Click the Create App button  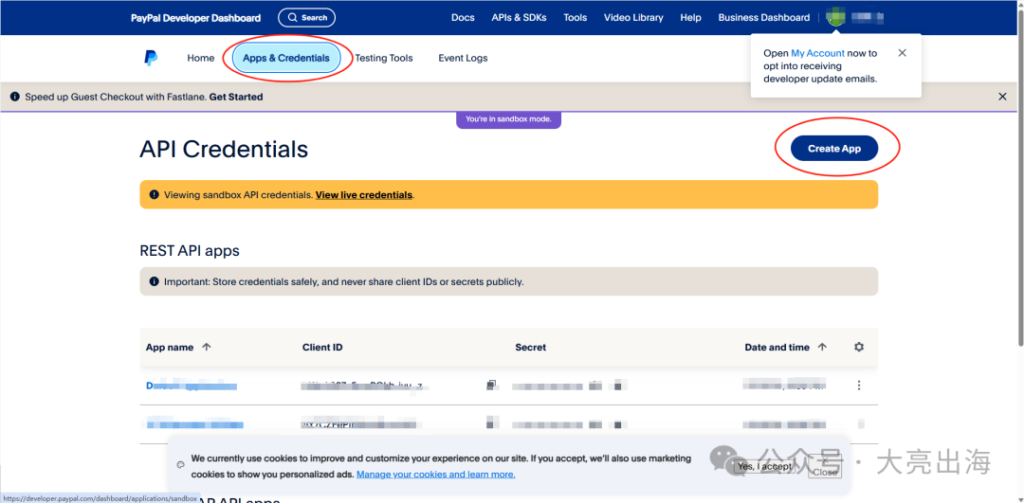tap(834, 148)
